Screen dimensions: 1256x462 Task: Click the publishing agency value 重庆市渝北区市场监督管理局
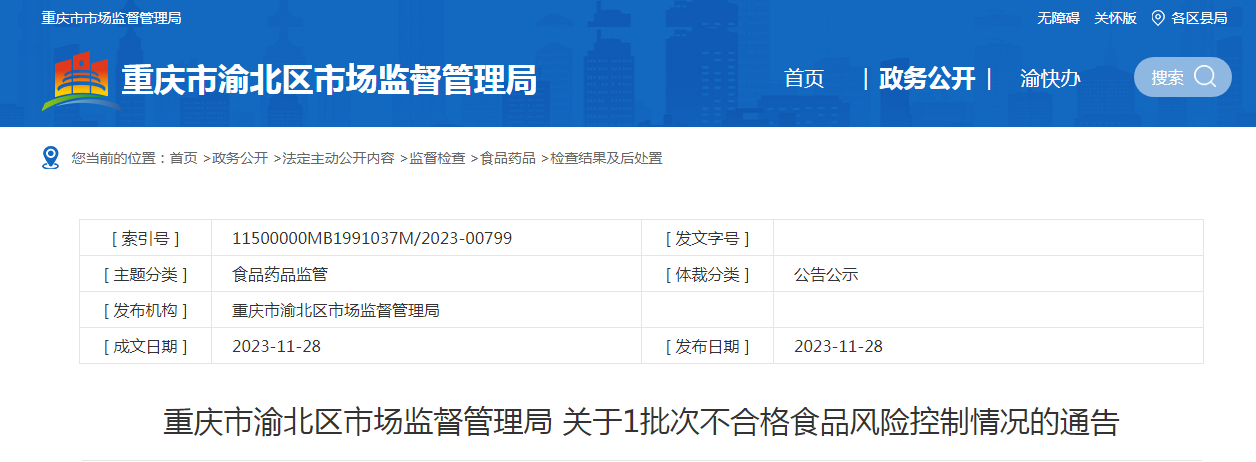[336, 310]
